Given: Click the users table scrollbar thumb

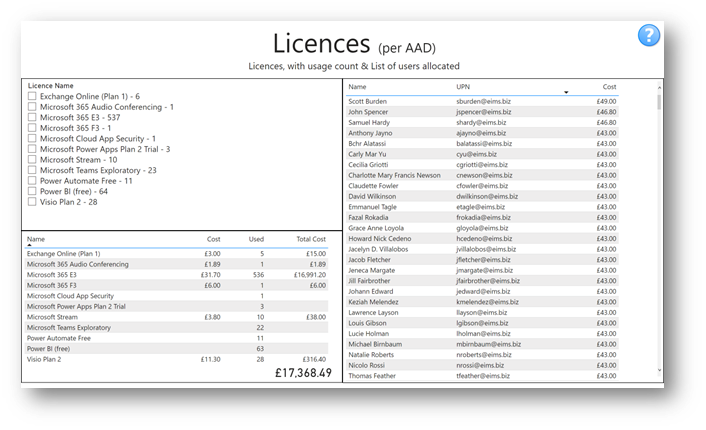Looking at the screenshot, I should (x=659, y=102).
